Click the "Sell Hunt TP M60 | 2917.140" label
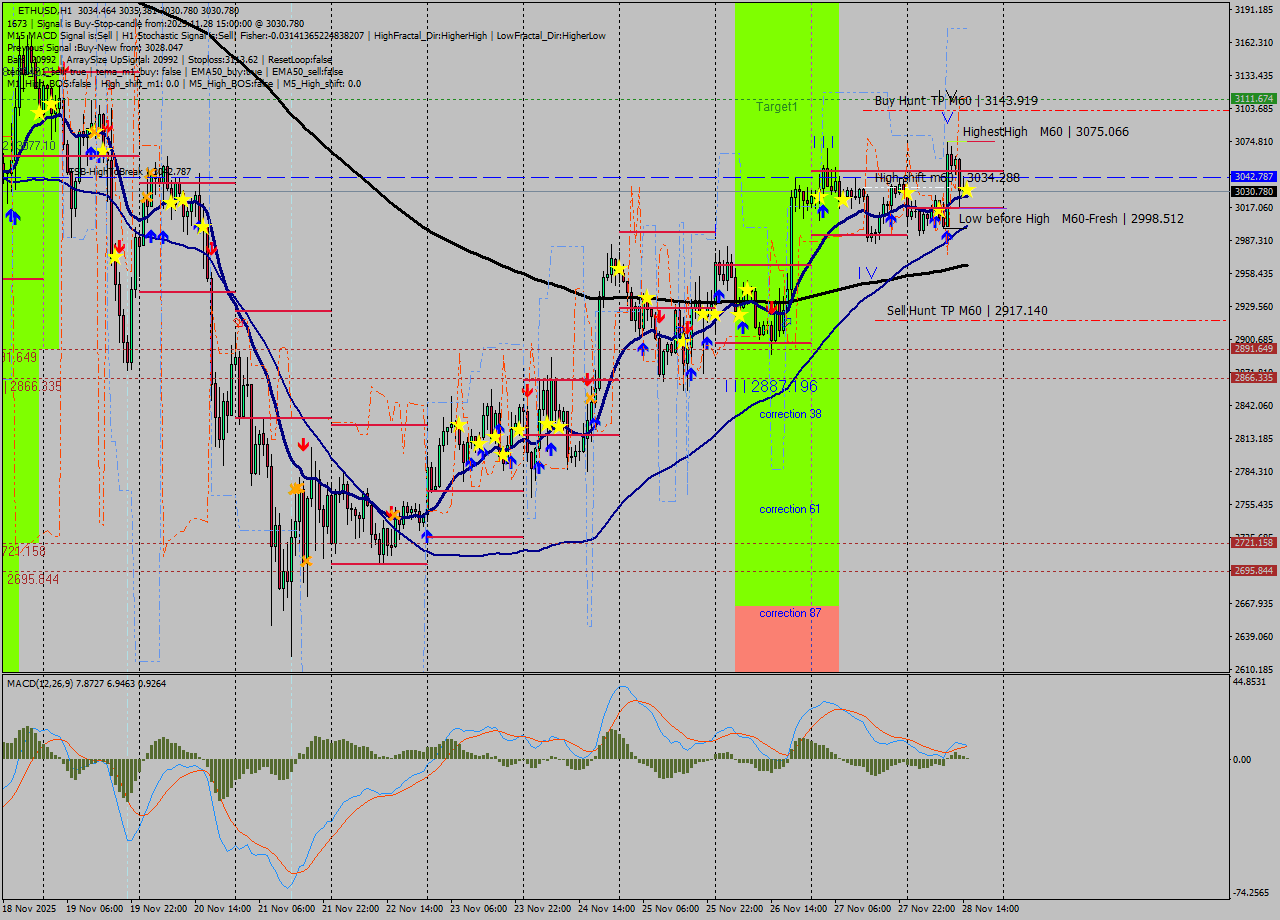Image resolution: width=1280 pixels, height=920 pixels. point(970,311)
